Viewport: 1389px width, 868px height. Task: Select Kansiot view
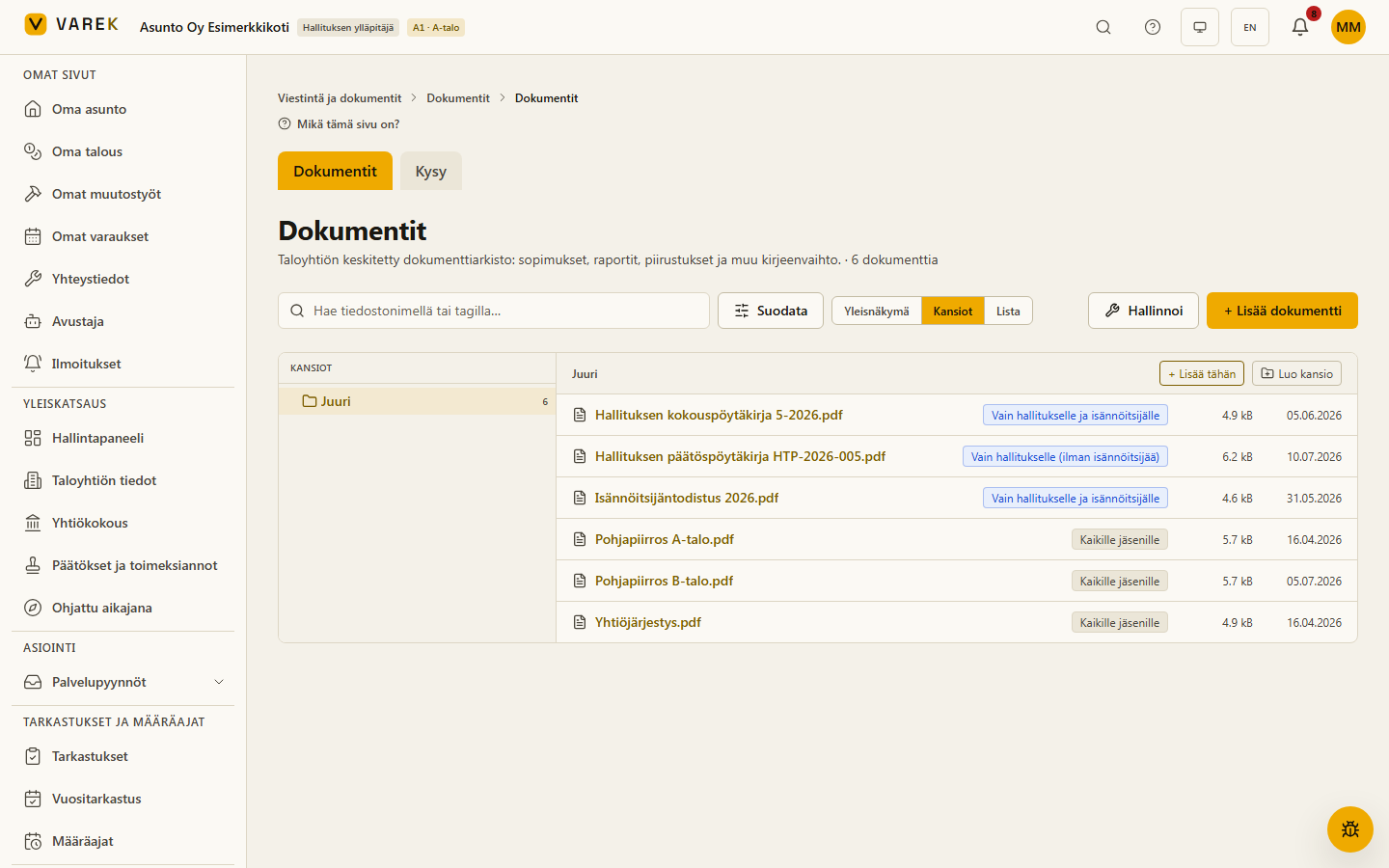coord(953,311)
